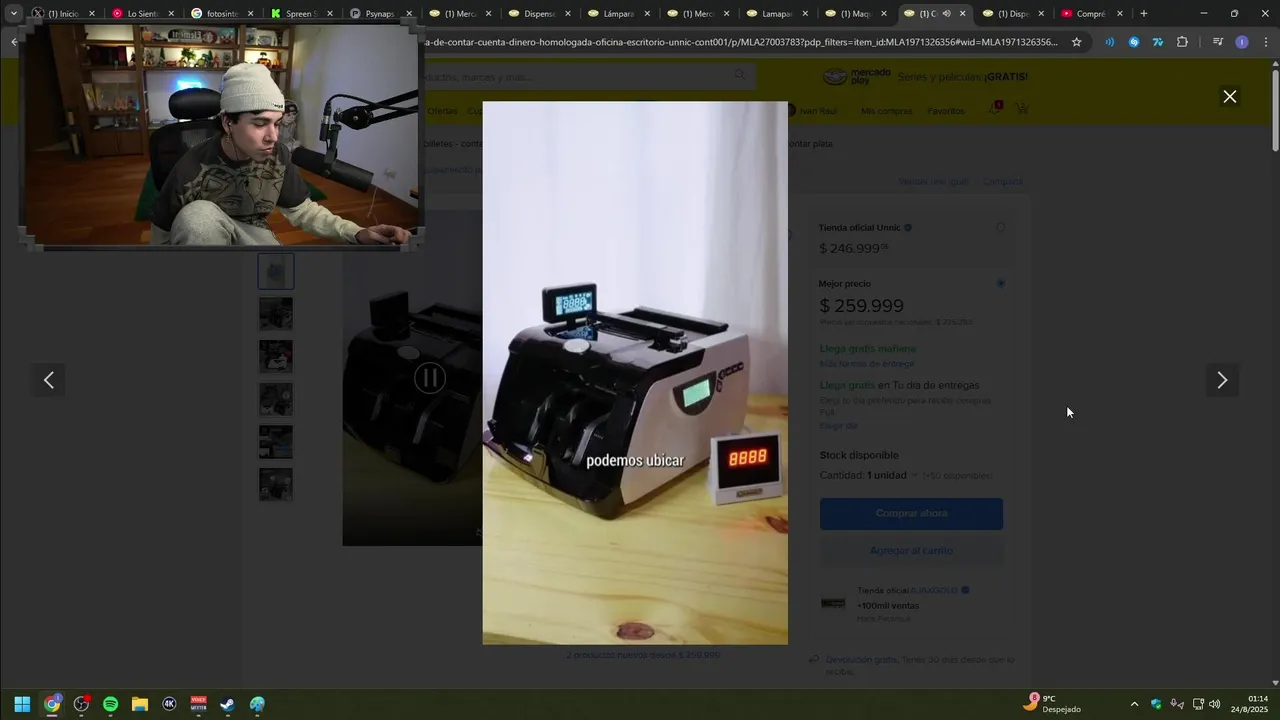The width and height of the screenshot is (1280, 720).
Task: Click the page vertical scrollbar
Action: pos(1274,110)
